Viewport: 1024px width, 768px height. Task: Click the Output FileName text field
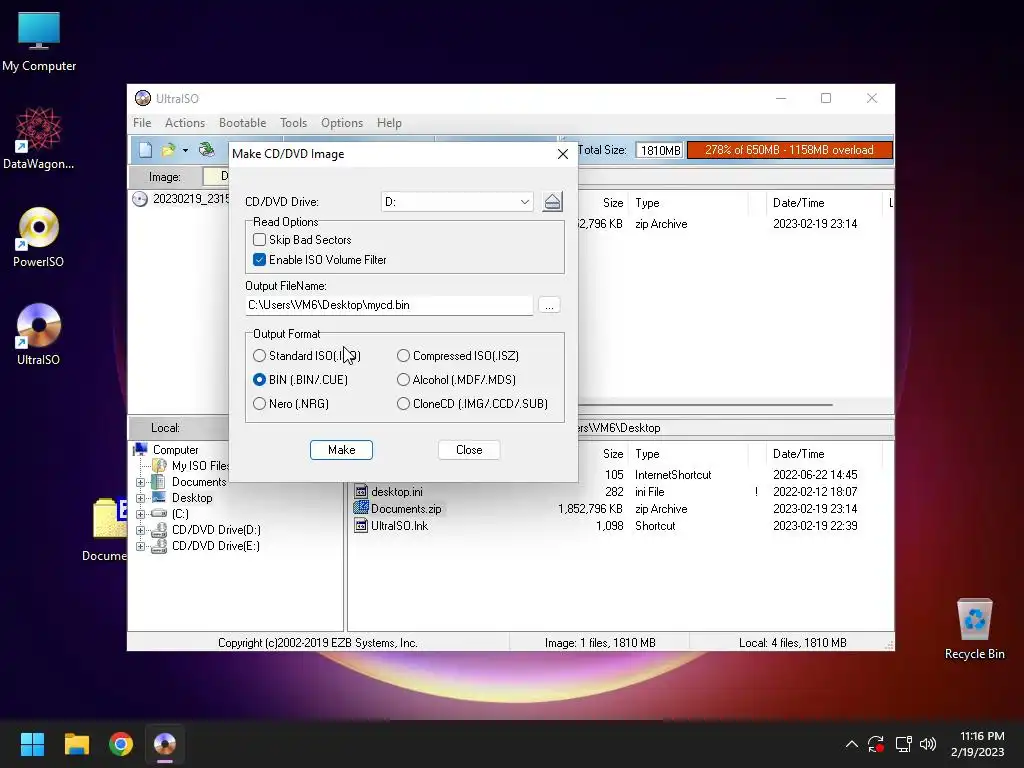(x=389, y=305)
